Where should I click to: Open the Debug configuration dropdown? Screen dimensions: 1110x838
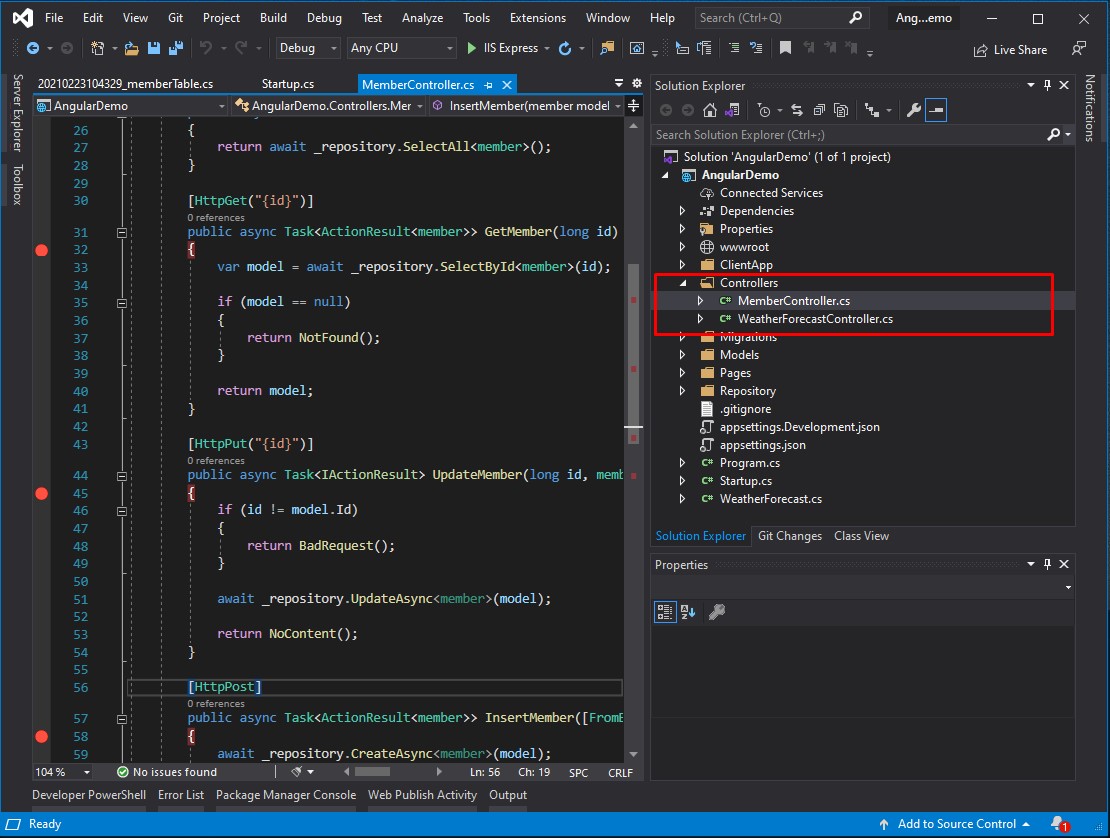click(x=309, y=48)
